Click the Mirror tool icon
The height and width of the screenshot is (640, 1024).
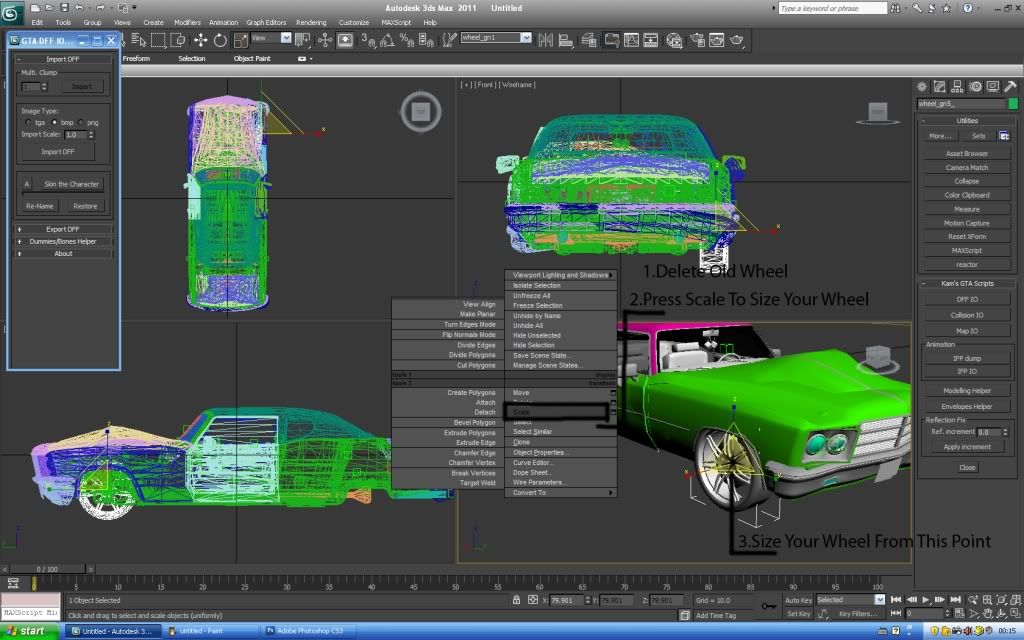[x=545, y=40]
